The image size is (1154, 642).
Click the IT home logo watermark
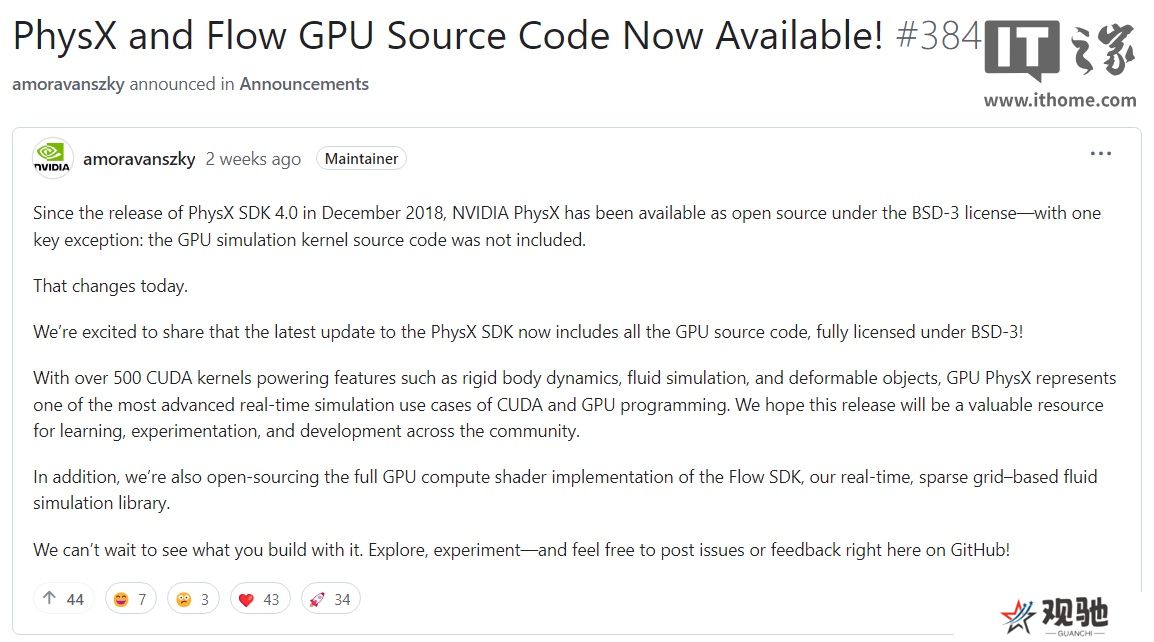point(1060,49)
